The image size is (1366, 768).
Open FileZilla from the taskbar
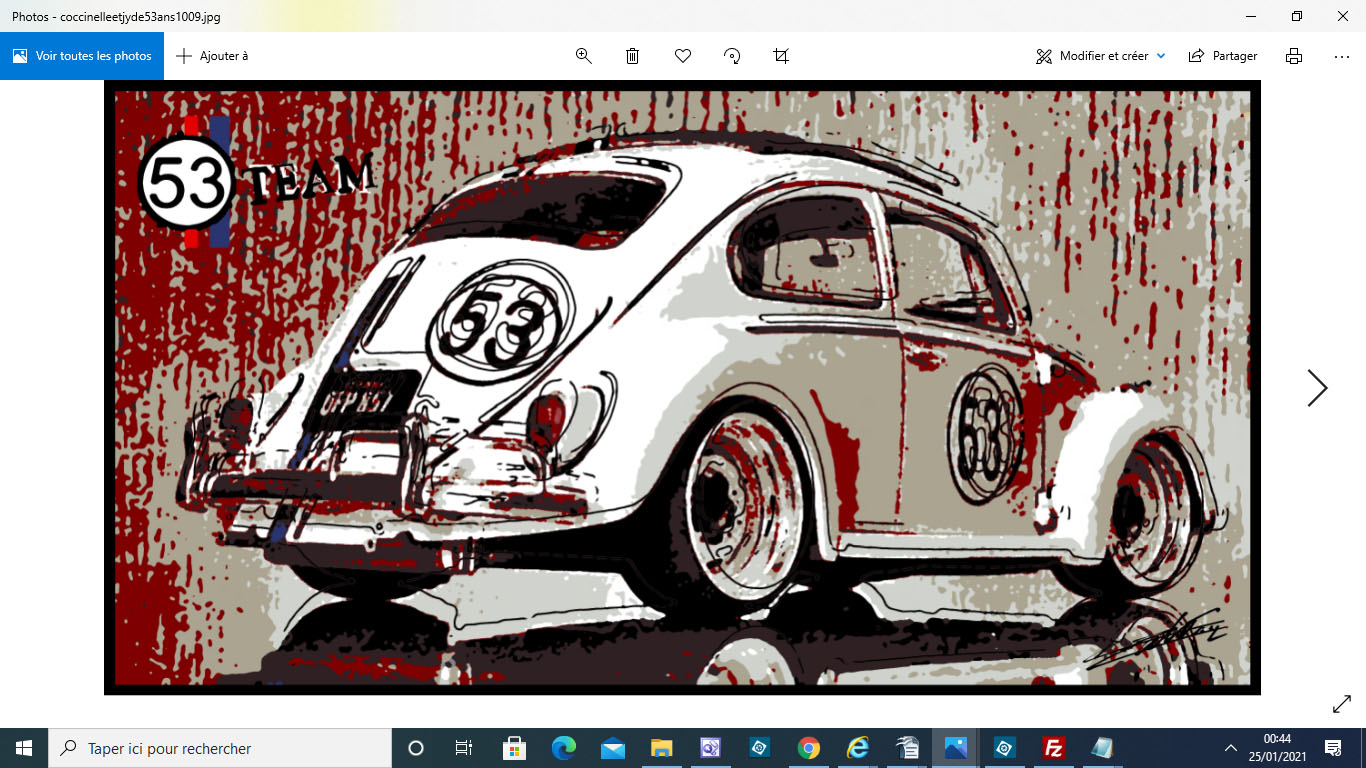click(x=1053, y=748)
